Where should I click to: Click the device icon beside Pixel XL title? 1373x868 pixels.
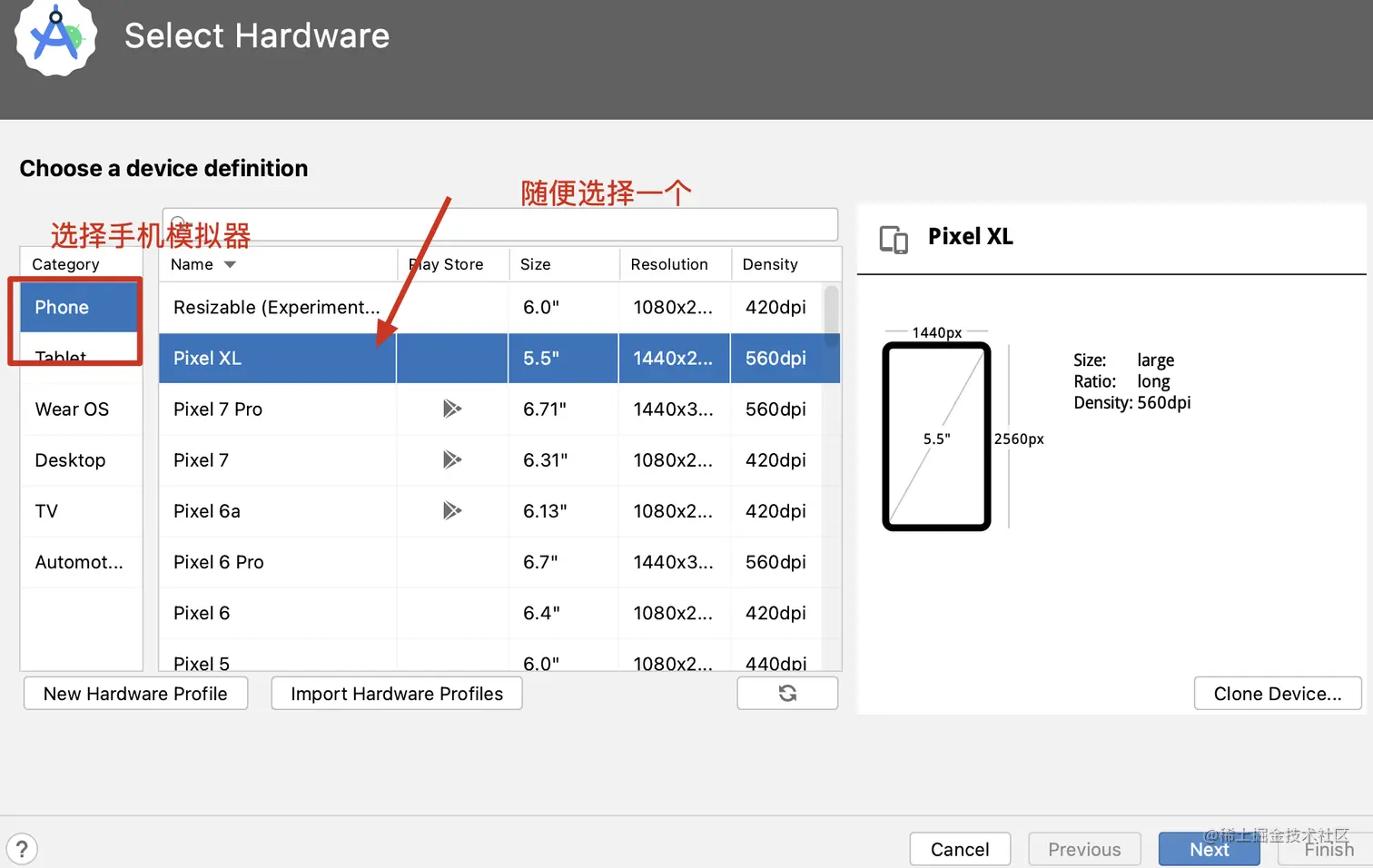point(894,239)
